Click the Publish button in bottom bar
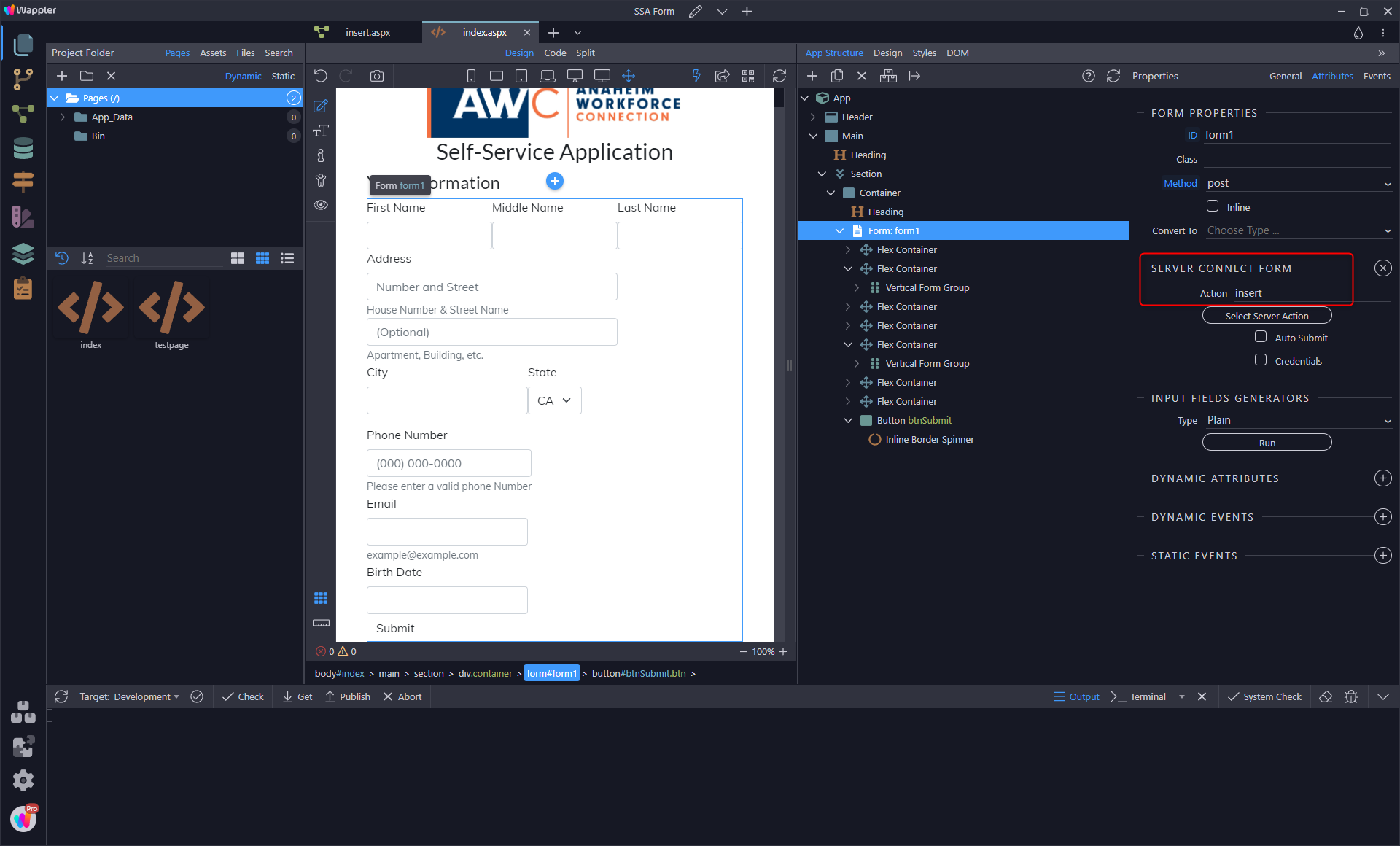 pos(348,696)
